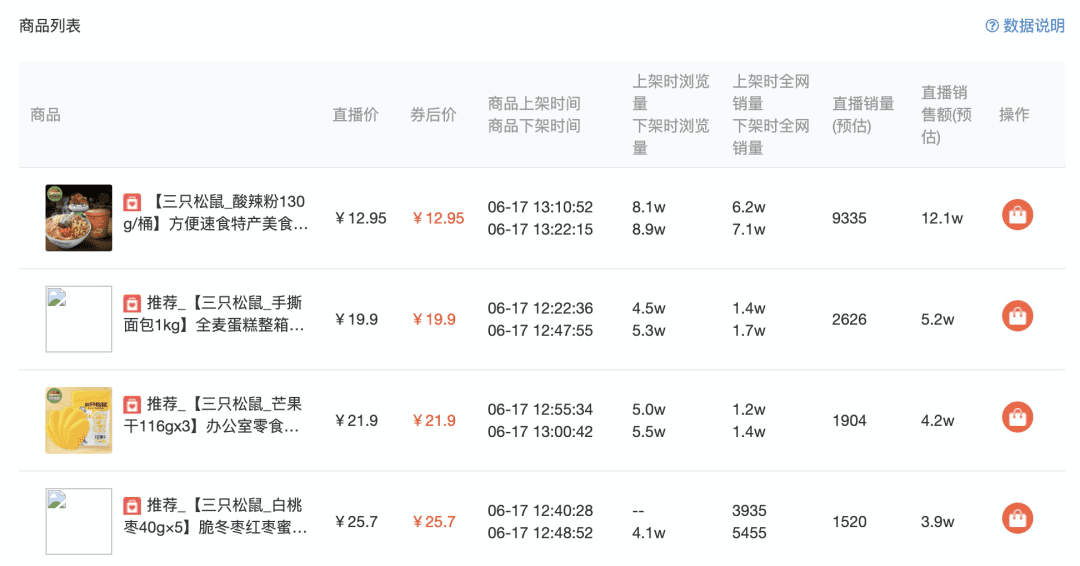Viewport: 1080px width, 566px height.
Task: Open the 三只松鼠_酸辣粉130g product title
Action: [227, 213]
